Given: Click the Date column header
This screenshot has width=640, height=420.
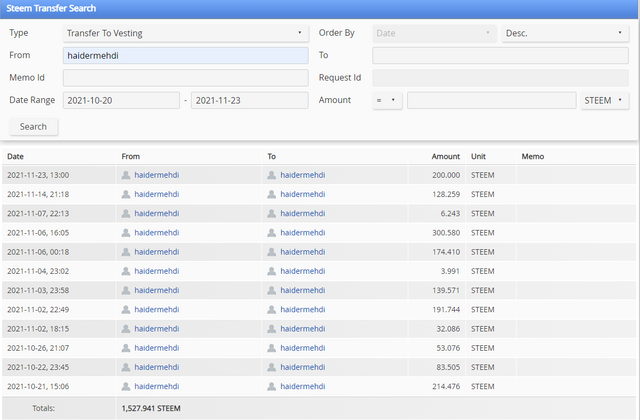Looking at the screenshot, I should point(15,156).
